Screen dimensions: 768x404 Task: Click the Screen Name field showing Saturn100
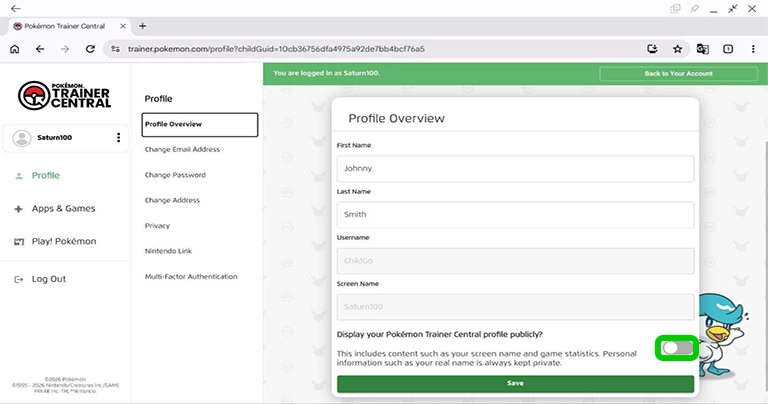[x=515, y=307]
